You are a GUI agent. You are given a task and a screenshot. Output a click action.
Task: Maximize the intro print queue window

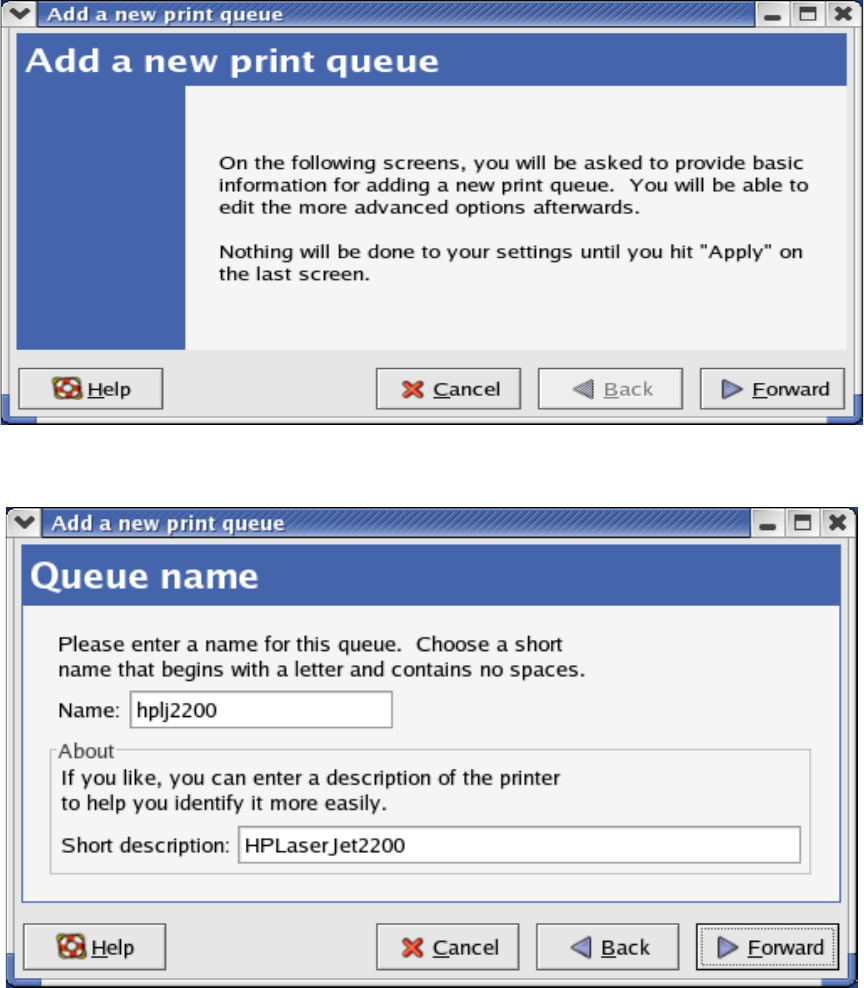click(807, 14)
